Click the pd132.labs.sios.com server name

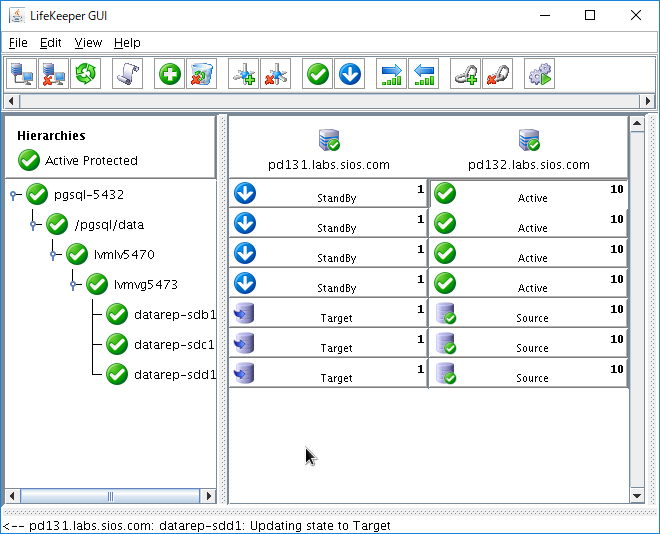529,165
